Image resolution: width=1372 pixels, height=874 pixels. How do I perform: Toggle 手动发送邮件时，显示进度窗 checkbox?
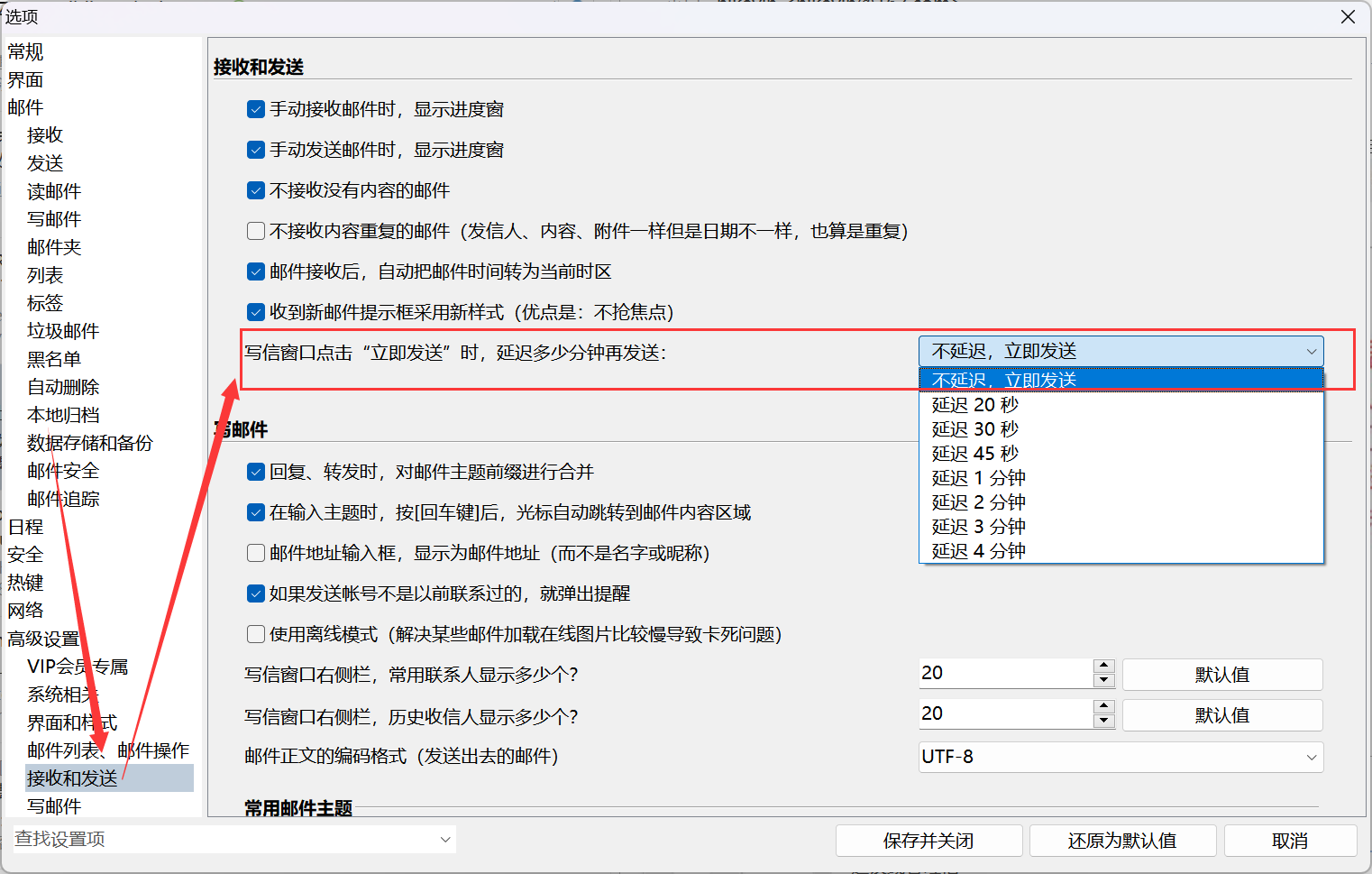point(256,150)
